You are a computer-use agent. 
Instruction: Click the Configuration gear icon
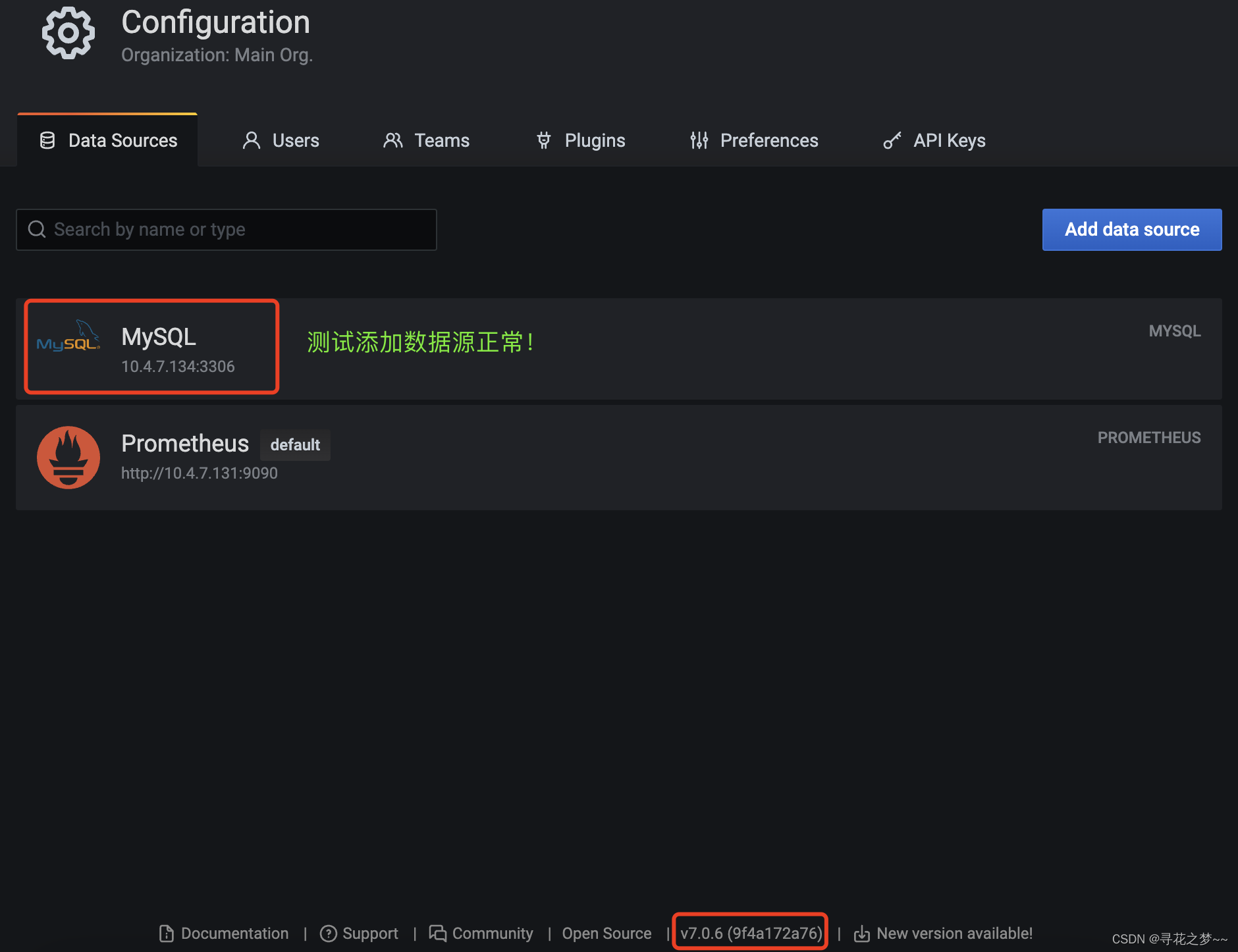point(68,33)
